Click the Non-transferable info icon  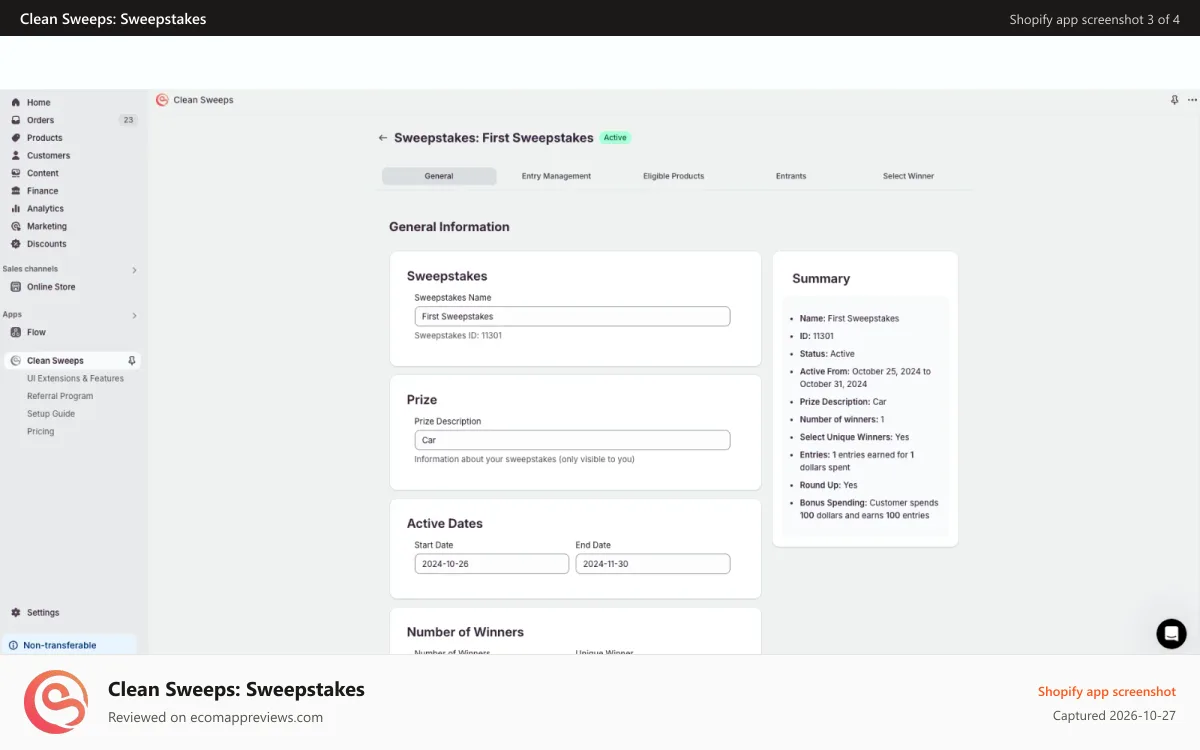tap(12, 645)
